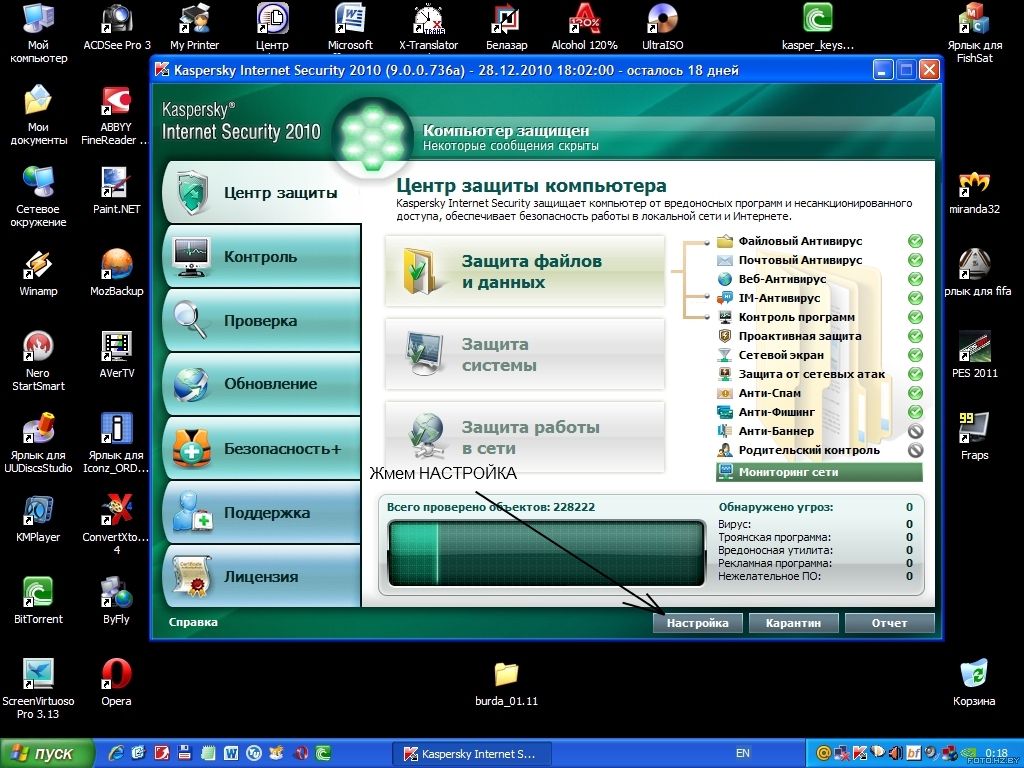Image resolution: width=1024 pixels, height=768 pixels.
Task: Expand Защита работы в сети block
Action: pos(524,438)
